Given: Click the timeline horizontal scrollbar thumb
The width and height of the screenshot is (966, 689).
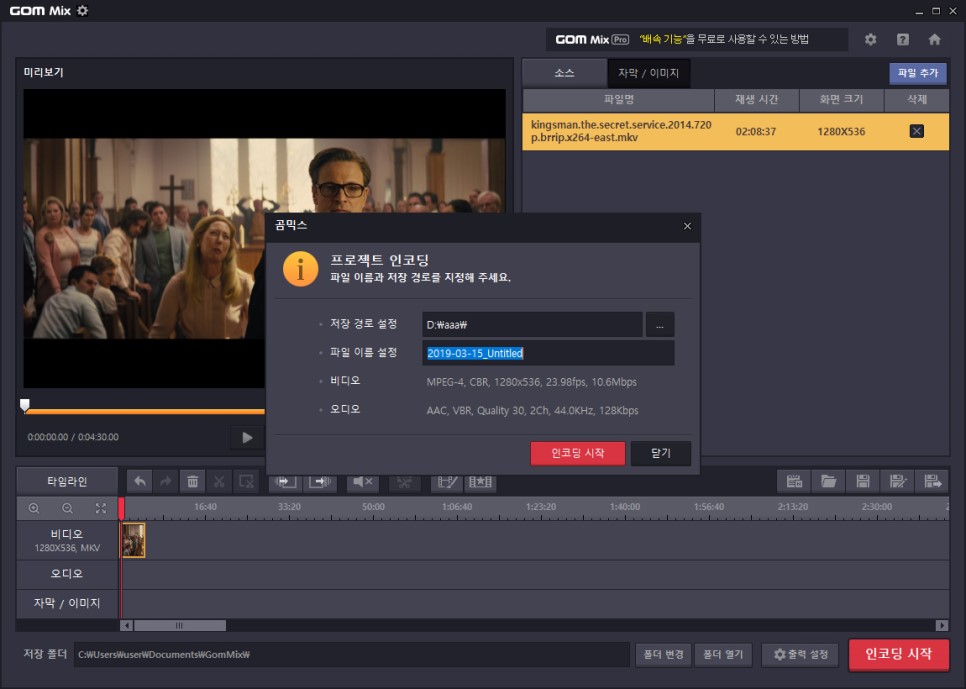Looking at the screenshot, I should [x=179, y=626].
